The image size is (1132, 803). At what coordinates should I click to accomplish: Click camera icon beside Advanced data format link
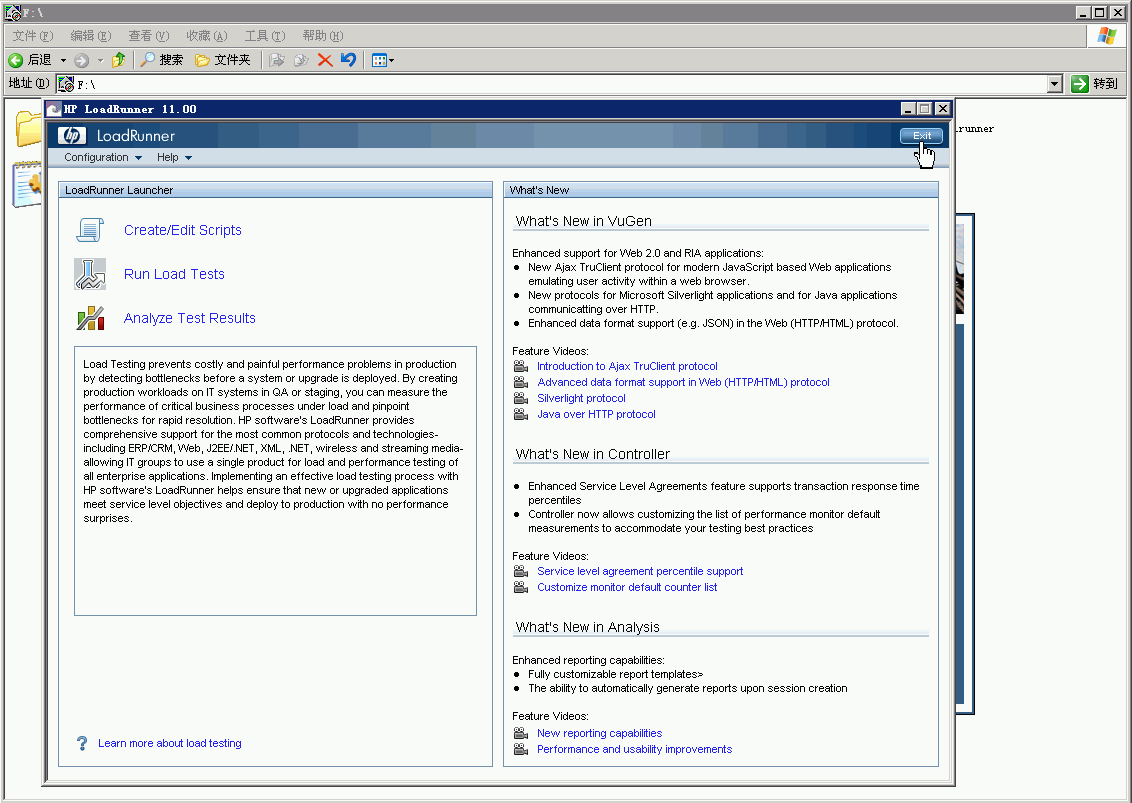pos(521,382)
